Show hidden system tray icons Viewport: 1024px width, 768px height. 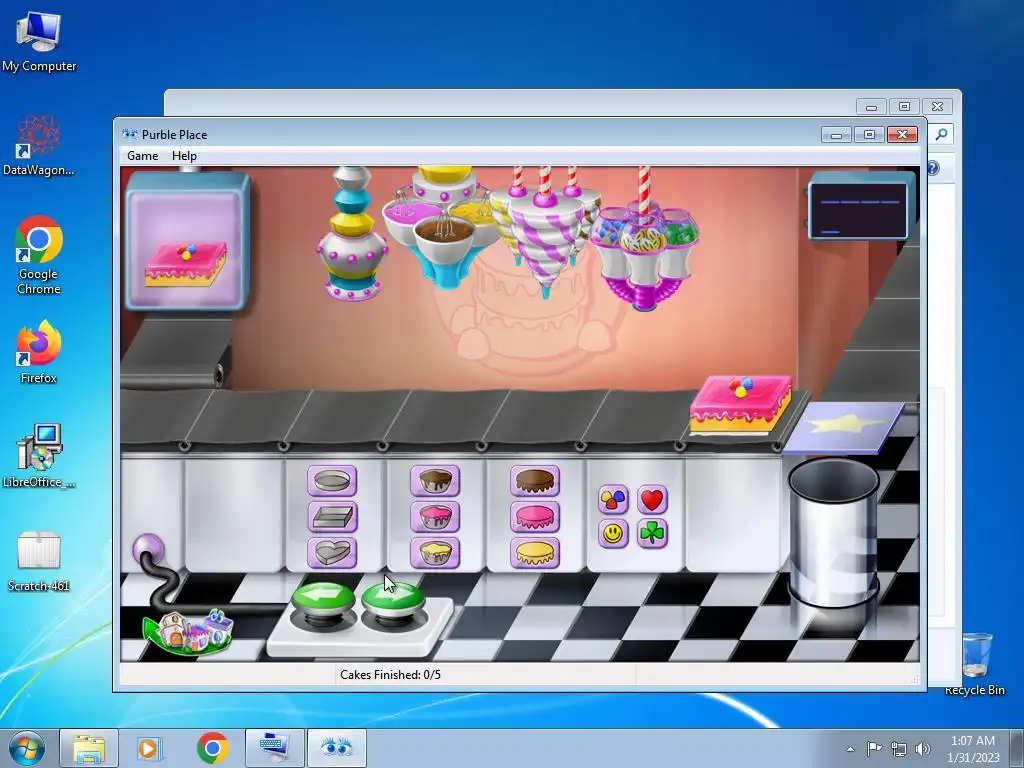[x=850, y=749]
